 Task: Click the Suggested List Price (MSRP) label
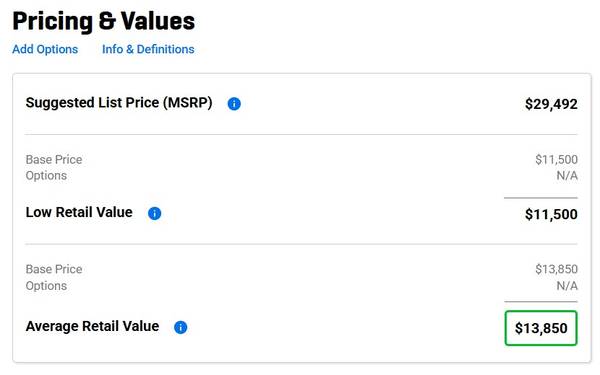[x=119, y=103]
